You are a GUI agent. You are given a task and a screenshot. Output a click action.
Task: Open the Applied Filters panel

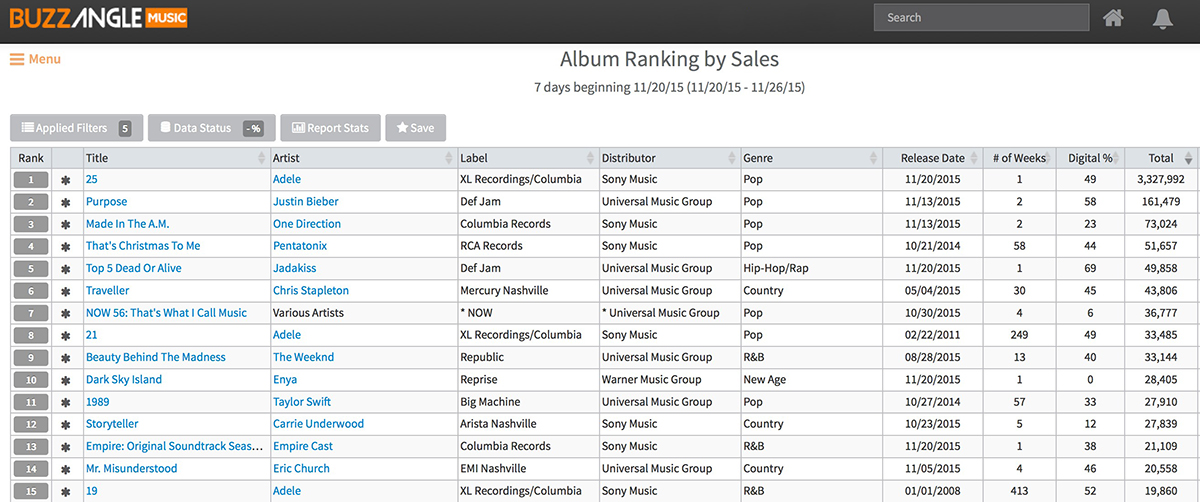77,128
